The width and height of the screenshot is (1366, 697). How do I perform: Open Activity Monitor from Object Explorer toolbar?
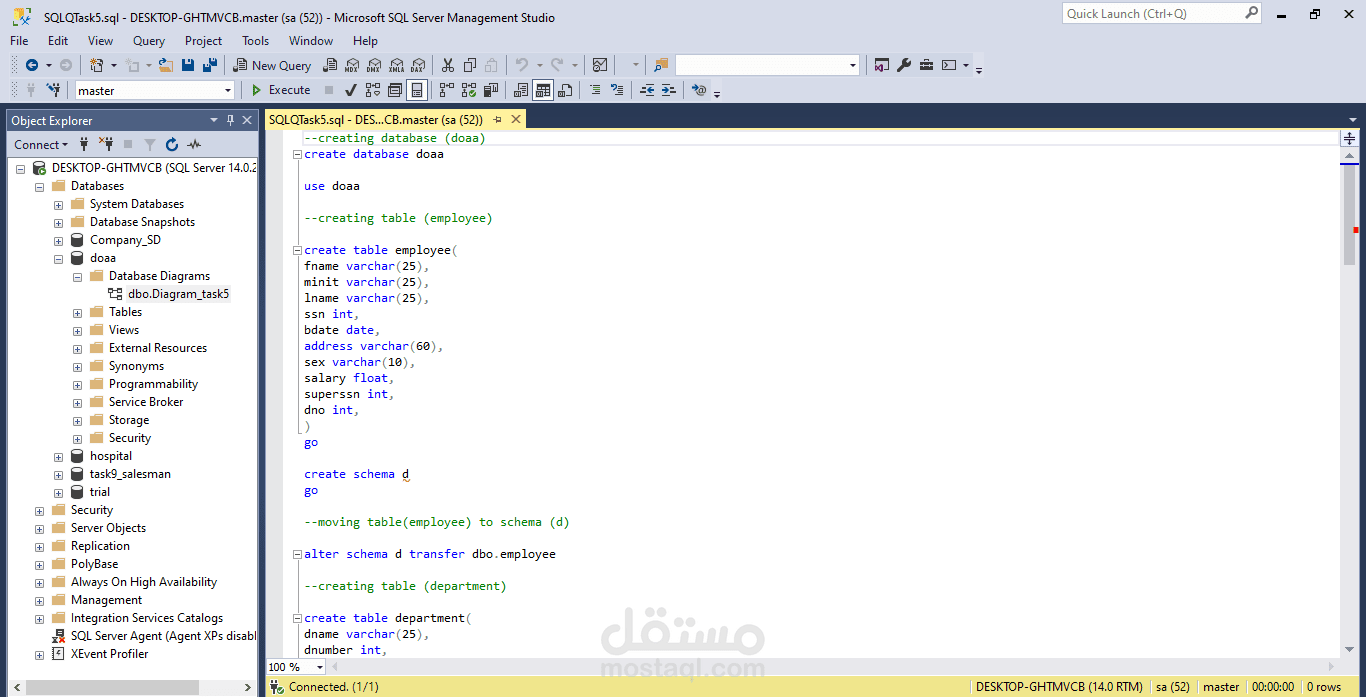coord(194,145)
